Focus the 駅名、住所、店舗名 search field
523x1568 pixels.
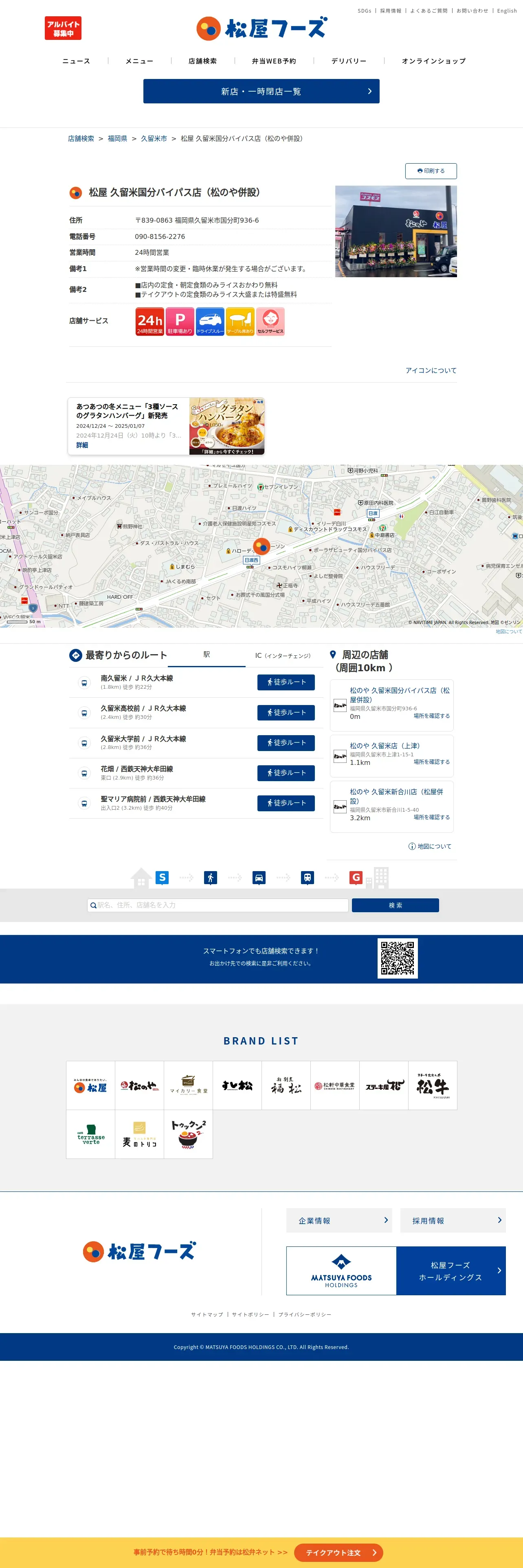(x=218, y=905)
